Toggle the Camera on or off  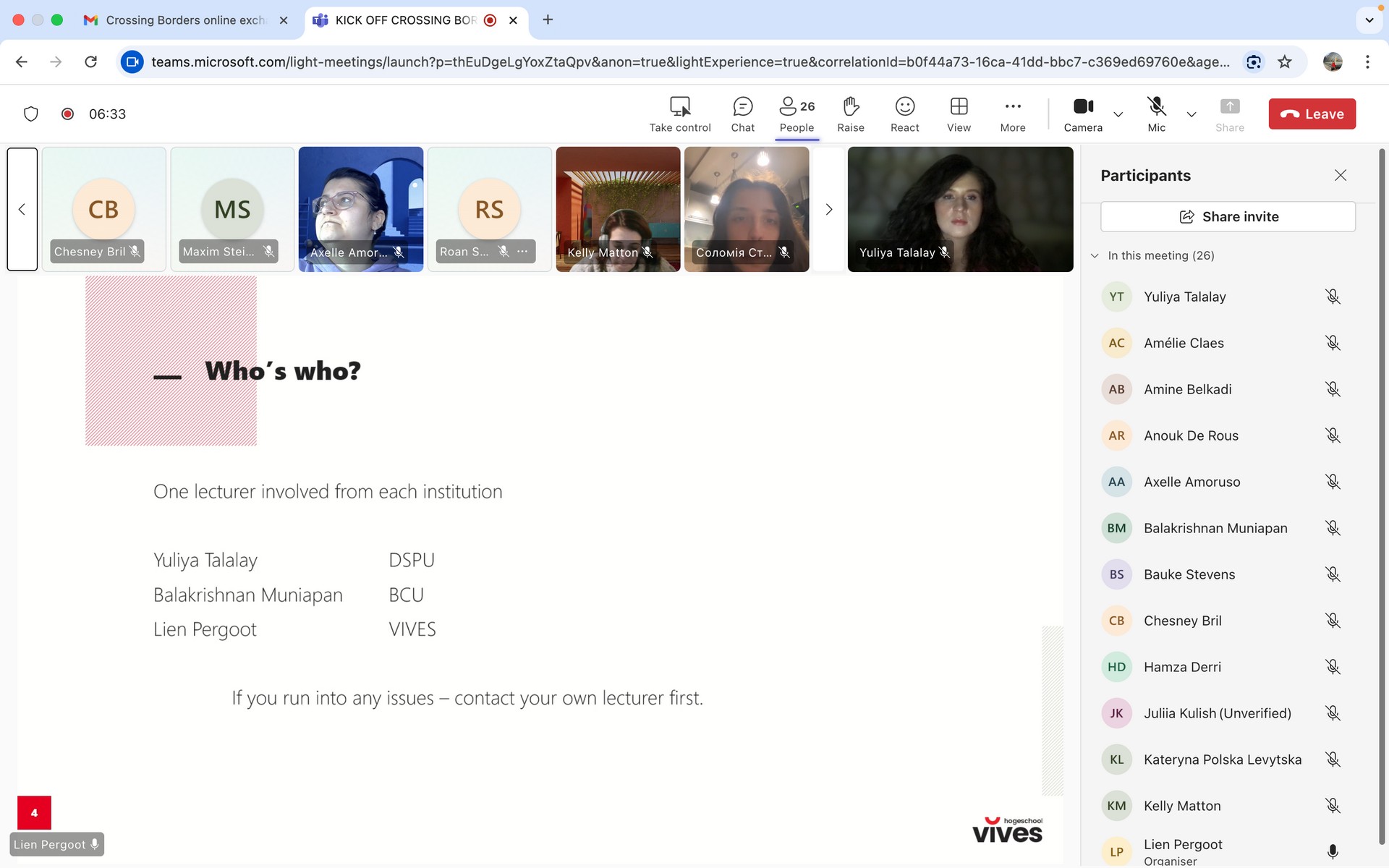click(x=1082, y=114)
